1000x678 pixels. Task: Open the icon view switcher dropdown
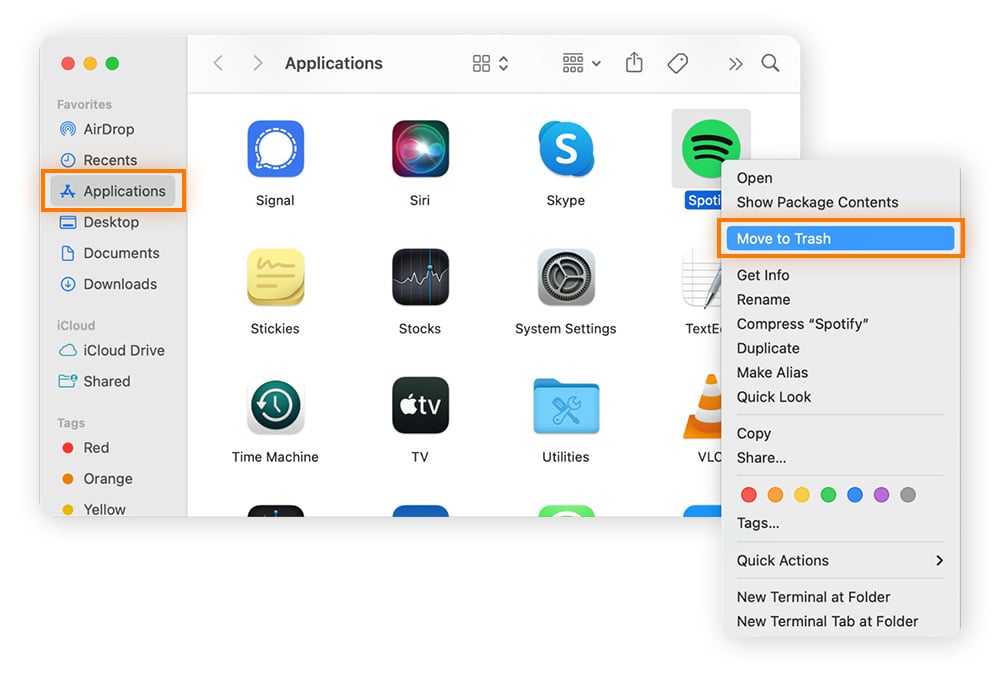(x=490, y=63)
